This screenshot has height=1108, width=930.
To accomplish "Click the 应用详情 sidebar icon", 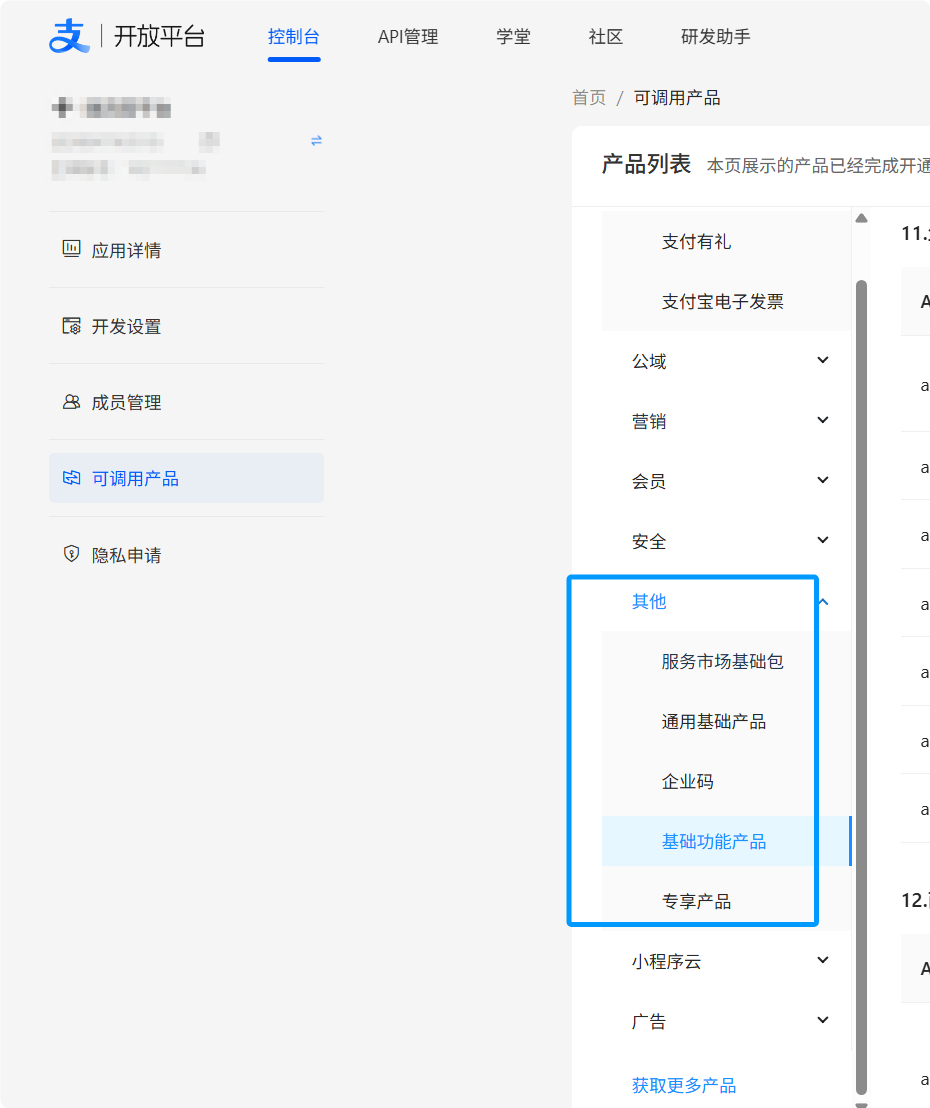I will 71,249.
